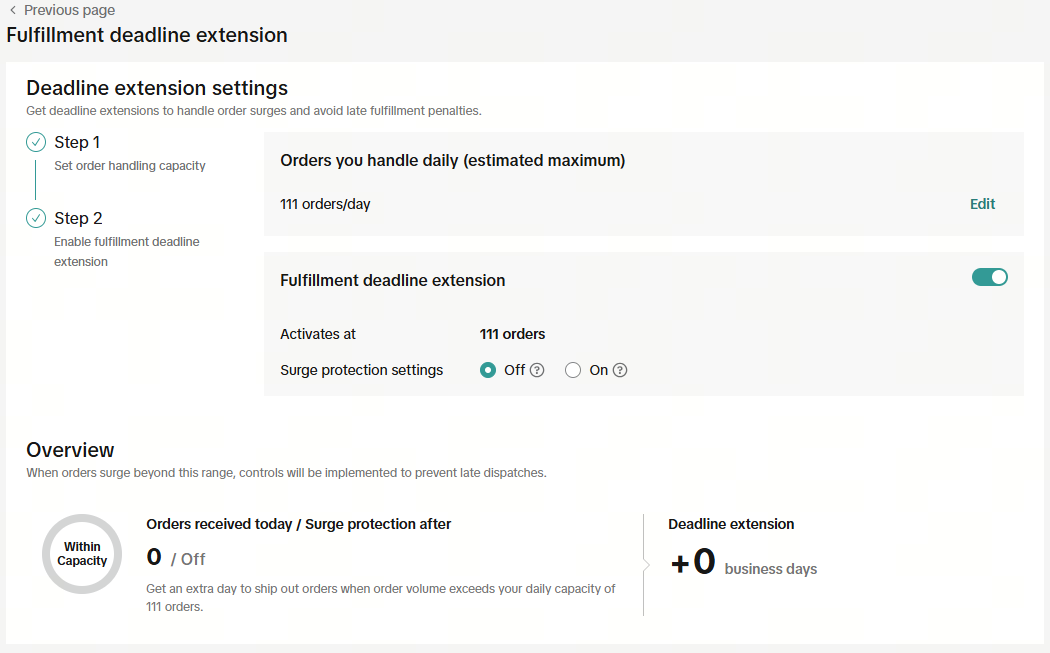Click the Within Capacity ring indicator

pyautogui.click(x=82, y=554)
